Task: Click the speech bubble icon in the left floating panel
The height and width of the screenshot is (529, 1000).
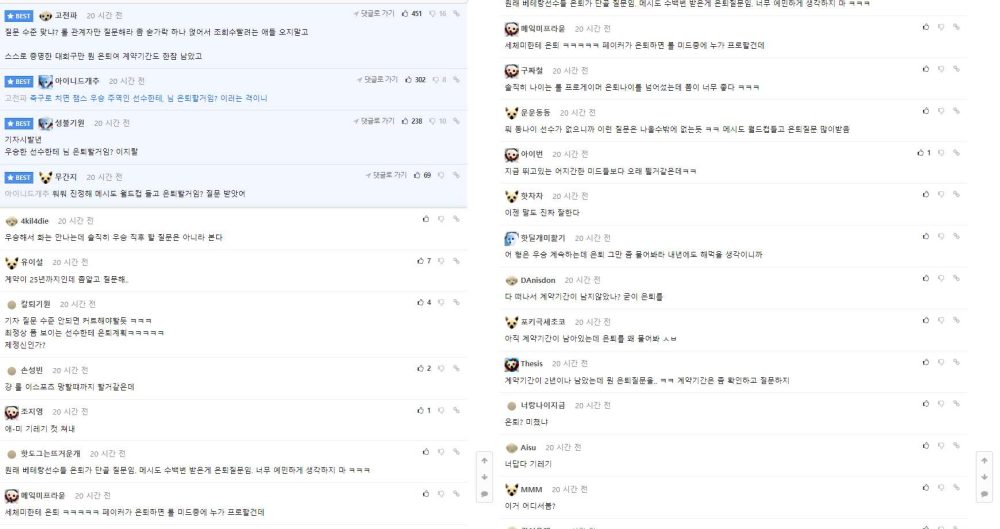Action: [x=484, y=493]
